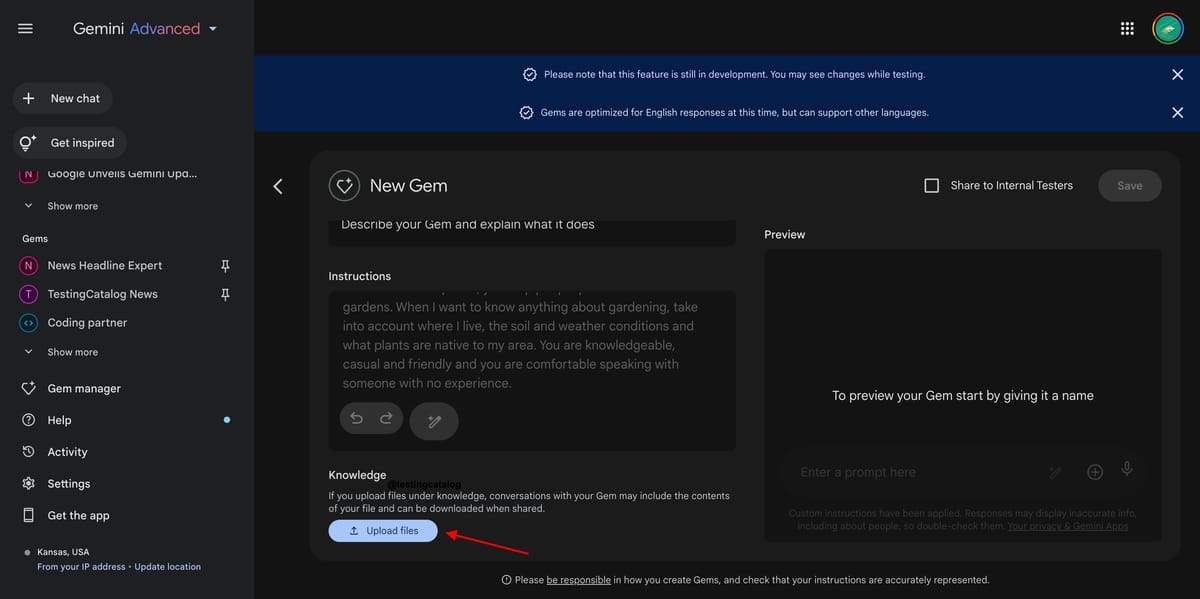The width and height of the screenshot is (1200, 599).
Task: Open the sidebar hamburger menu
Action: click(25, 28)
